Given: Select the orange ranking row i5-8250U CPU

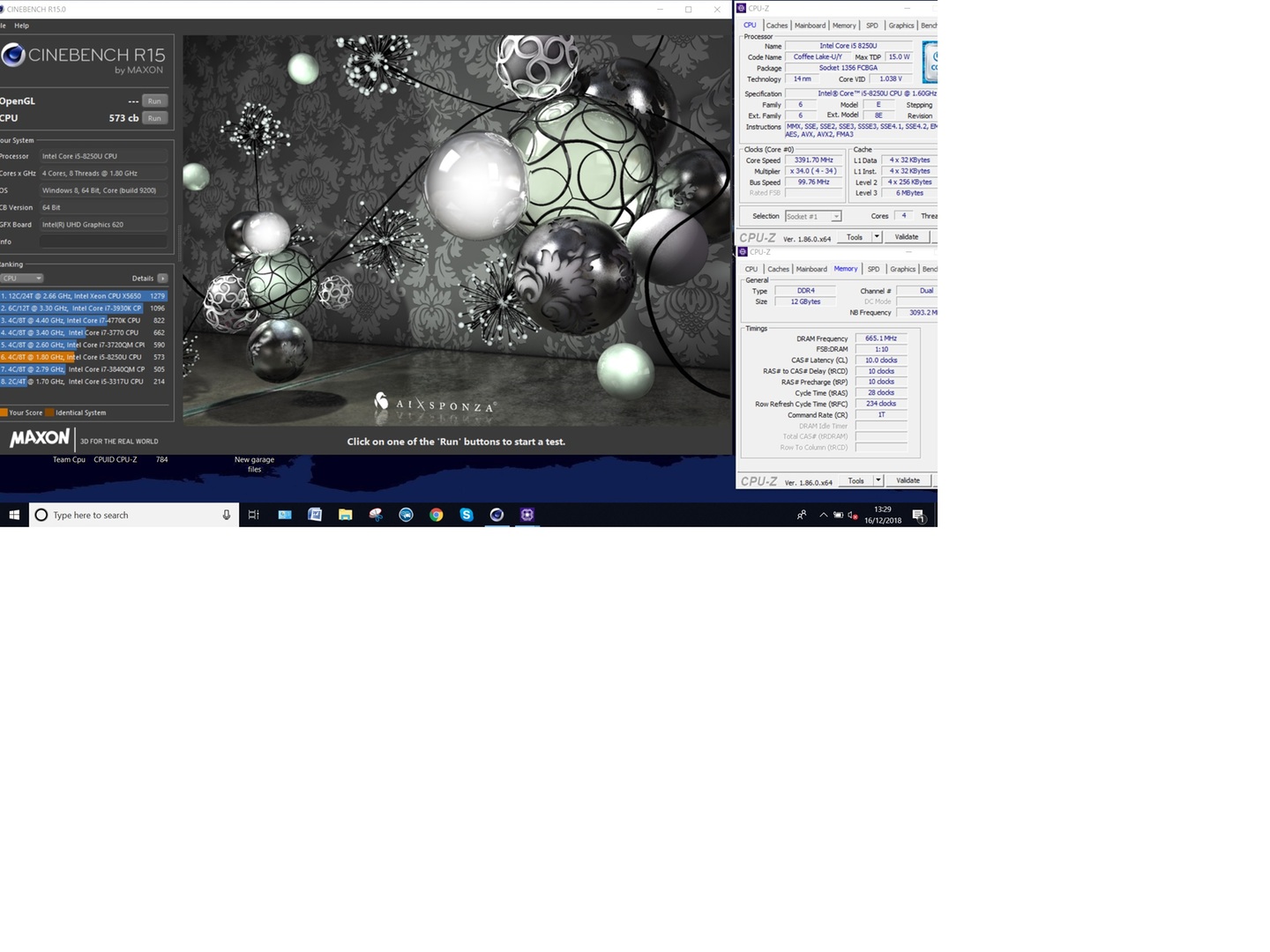Looking at the screenshot, I should point(84,358).
